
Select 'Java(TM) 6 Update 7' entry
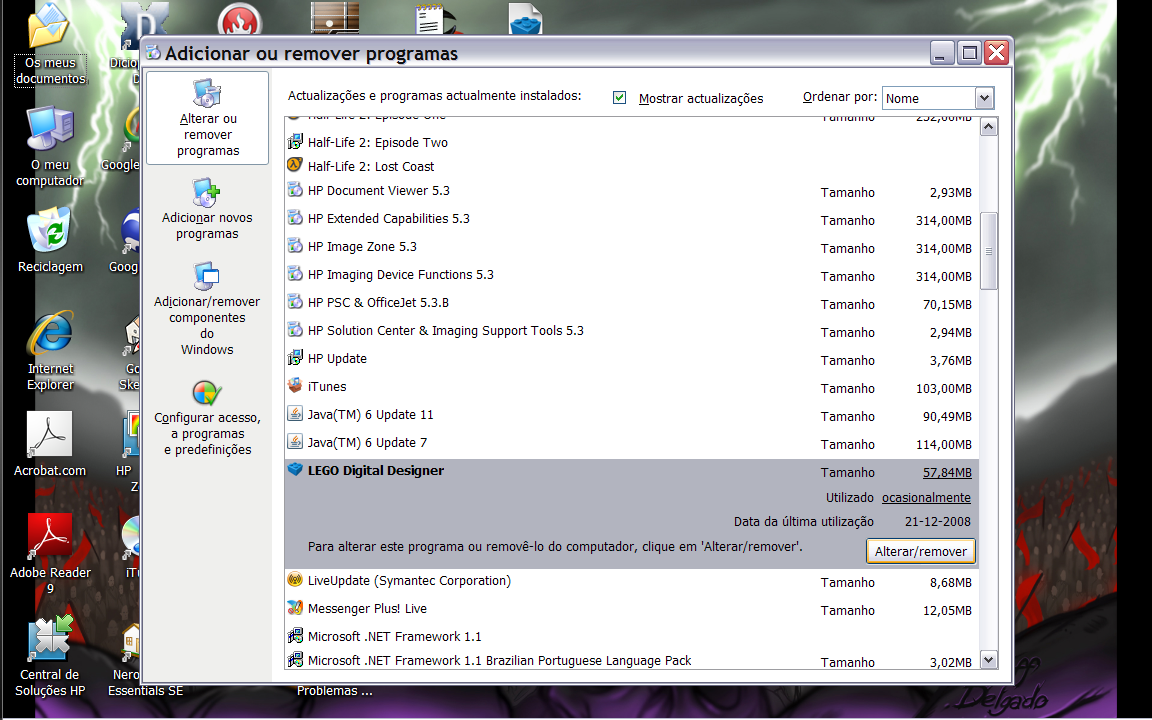coord(367,442)
